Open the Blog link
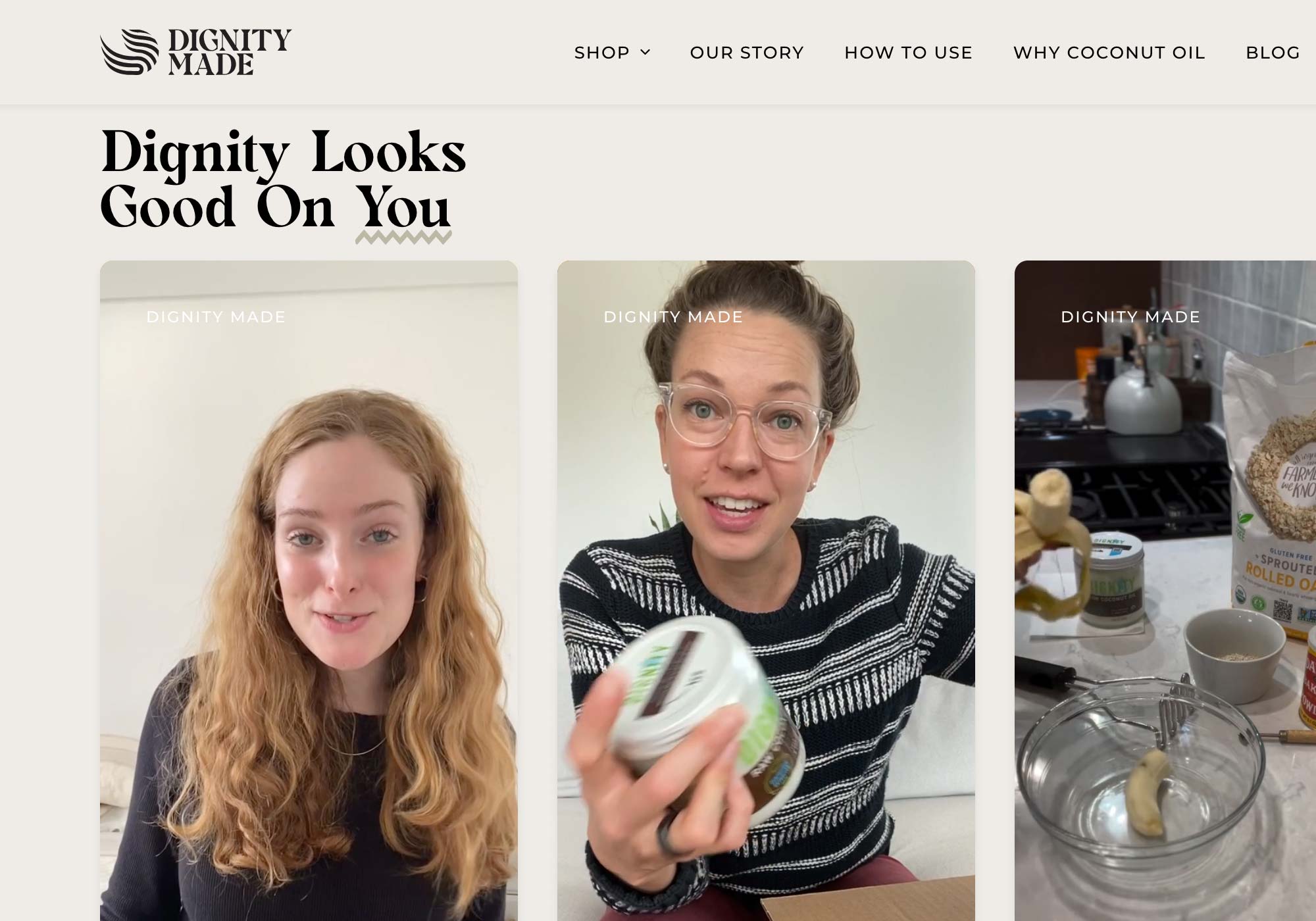The image size is (1316, 921). tap(1273, 53)
